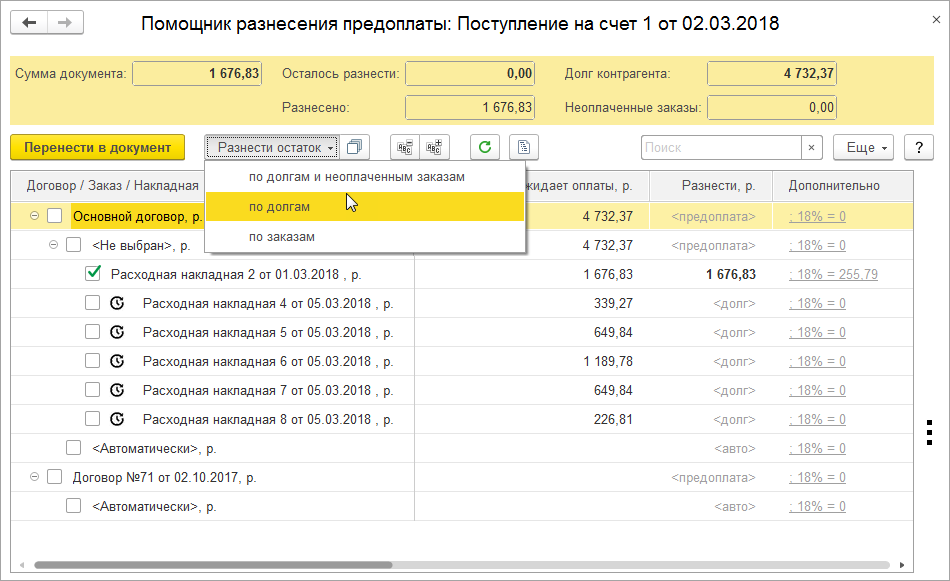Click the document report icon in toolbar

524,147
